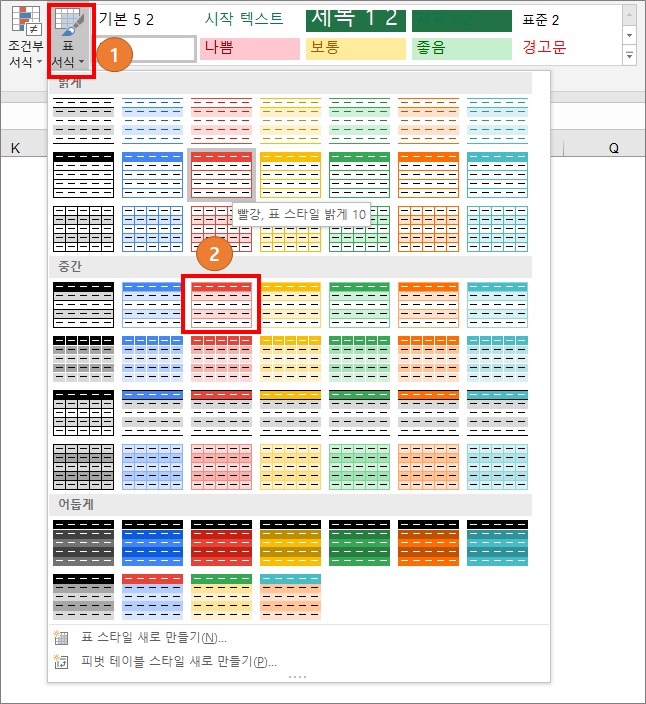Expand the cell styles gallery with the More arrow
This screenshot has width=646, height=704.
tap(629, 55)
